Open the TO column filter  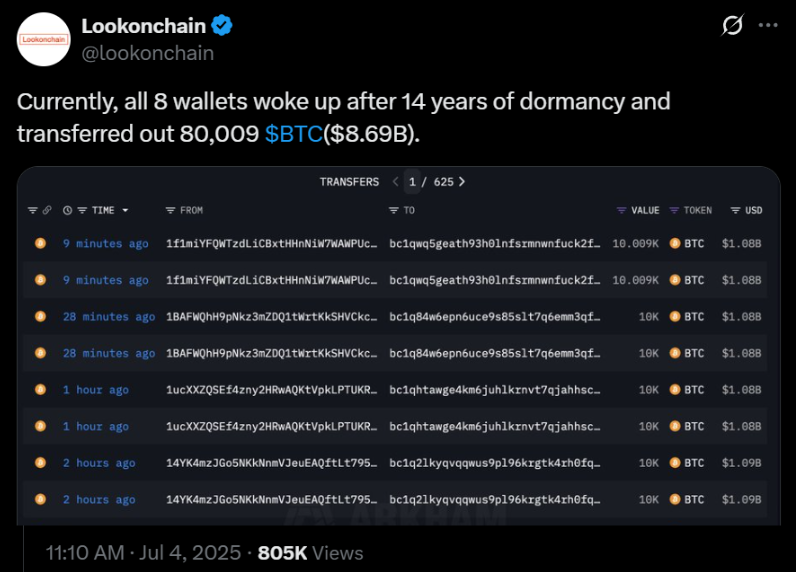[393, 210]
